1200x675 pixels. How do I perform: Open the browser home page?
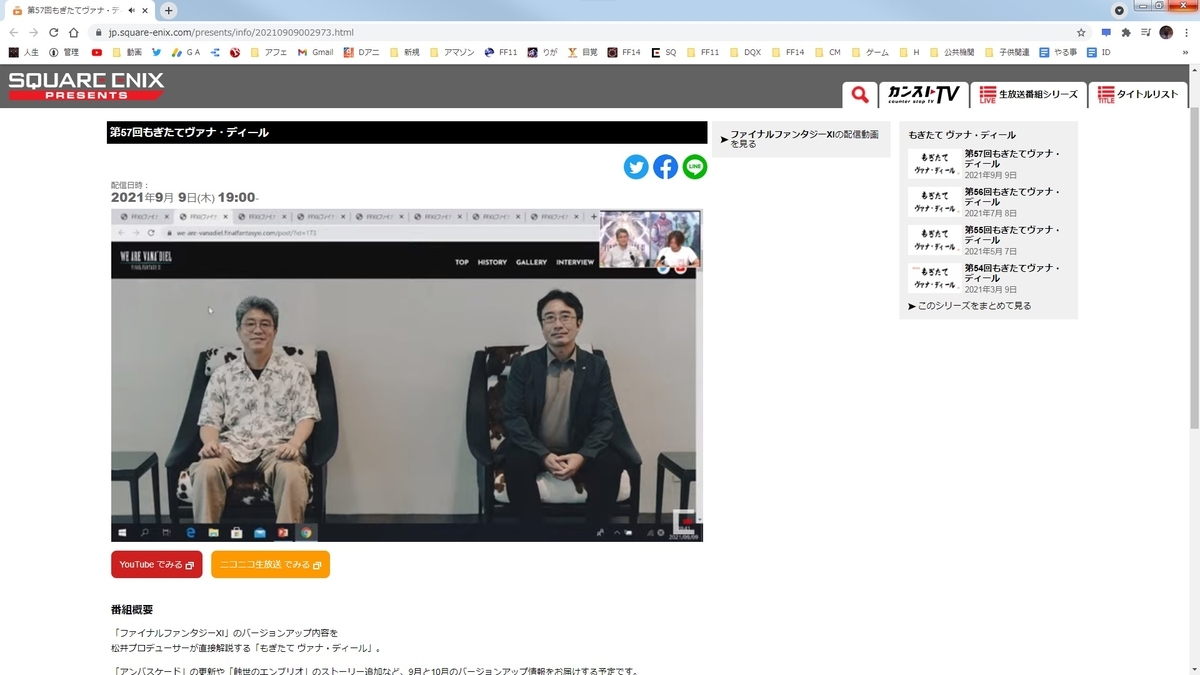(74, 32)
